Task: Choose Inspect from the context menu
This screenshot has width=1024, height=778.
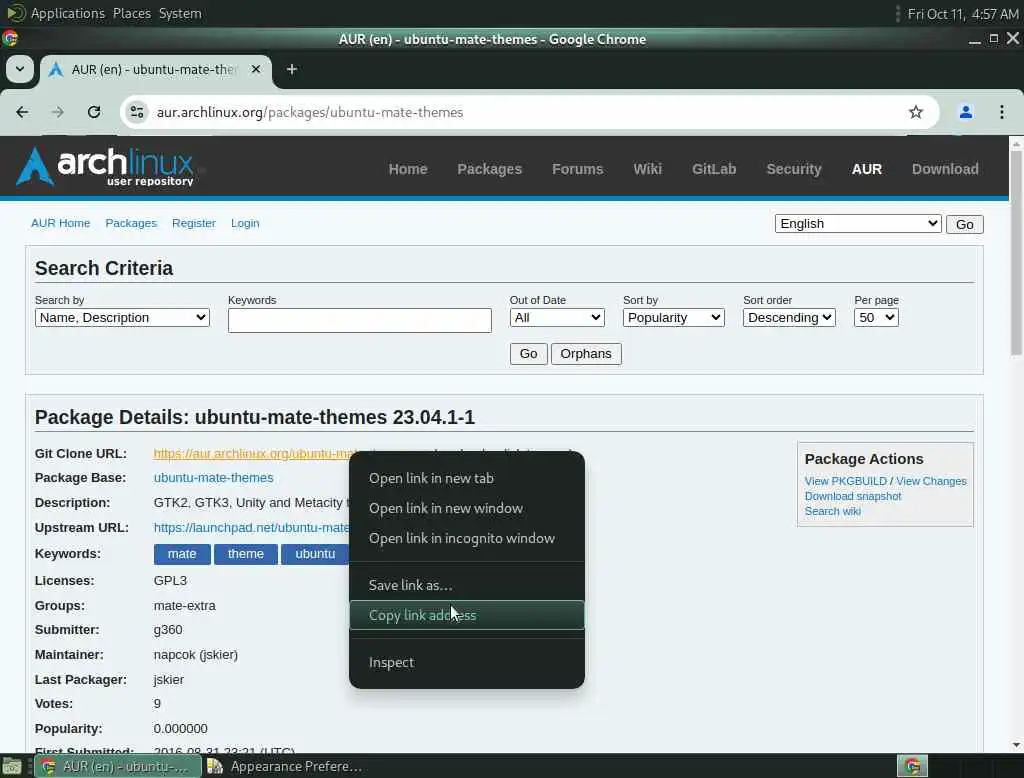Action: [467, 662]
